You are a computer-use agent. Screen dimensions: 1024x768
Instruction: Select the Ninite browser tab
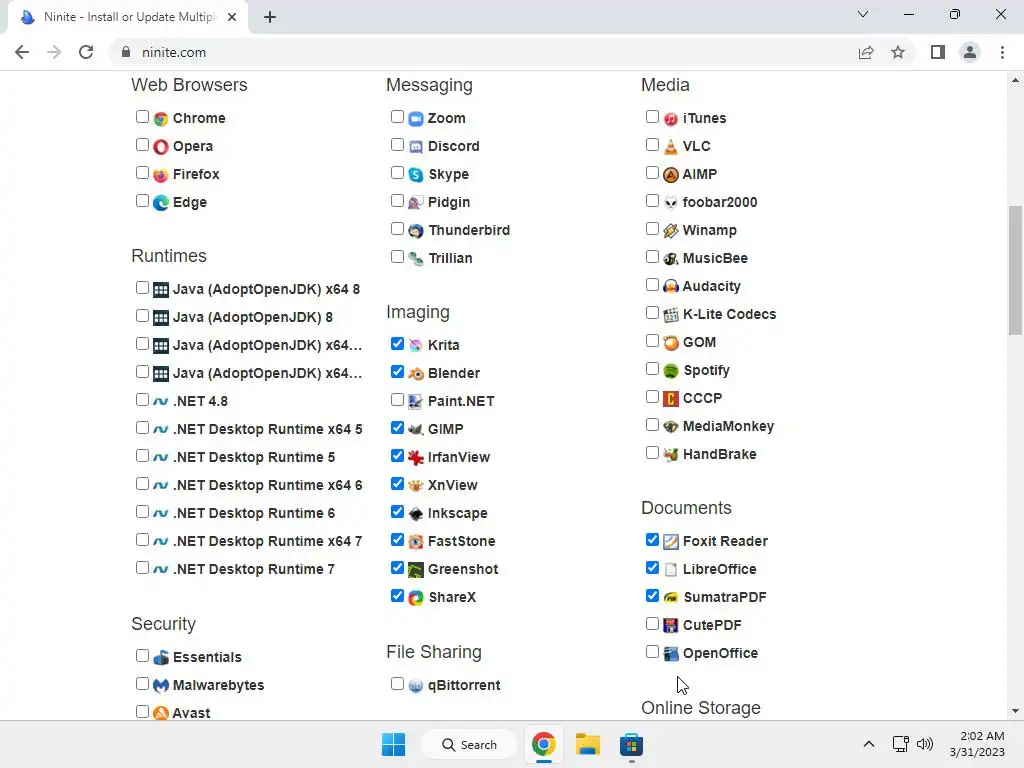[128, 17]
